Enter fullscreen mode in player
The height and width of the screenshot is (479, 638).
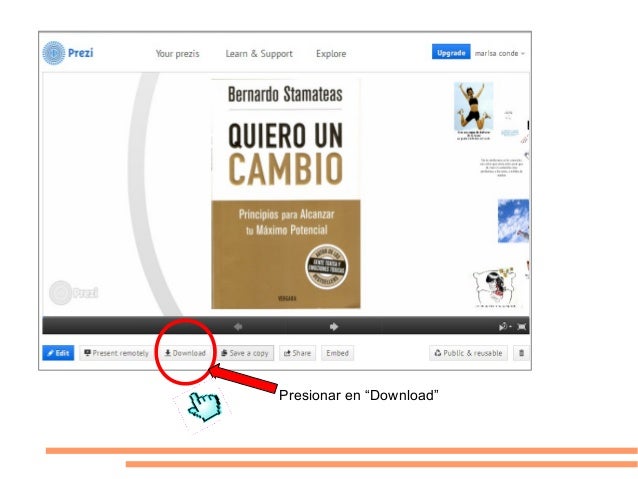[x=522, y=326]
